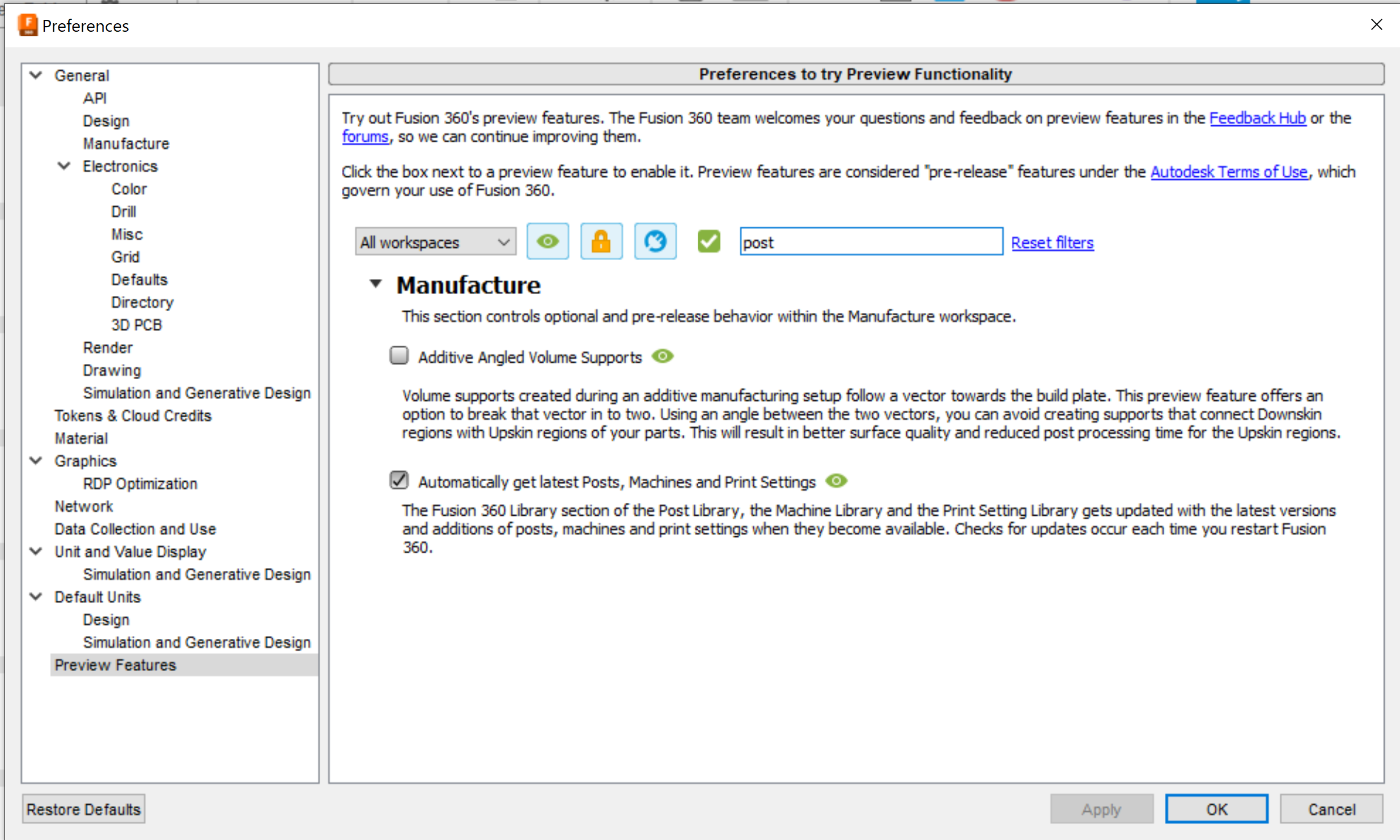Image resolution: width=1400 pixels, height=840 pixels.
Task: Click eye icon beside Automatically get latest Posts
Action: (836, 481)
